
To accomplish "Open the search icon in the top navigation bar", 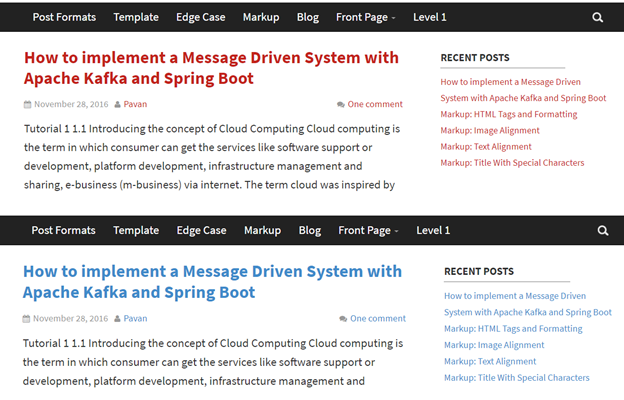I will (x=597, y=18).
